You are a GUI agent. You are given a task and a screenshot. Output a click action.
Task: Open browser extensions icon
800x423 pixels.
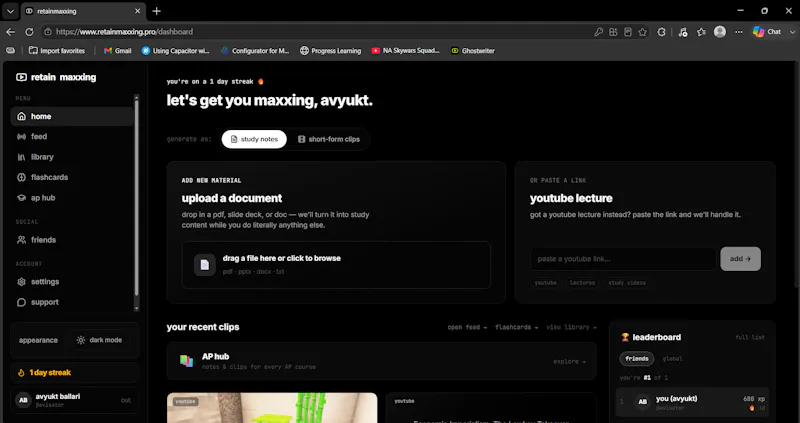tap(662, 32)
